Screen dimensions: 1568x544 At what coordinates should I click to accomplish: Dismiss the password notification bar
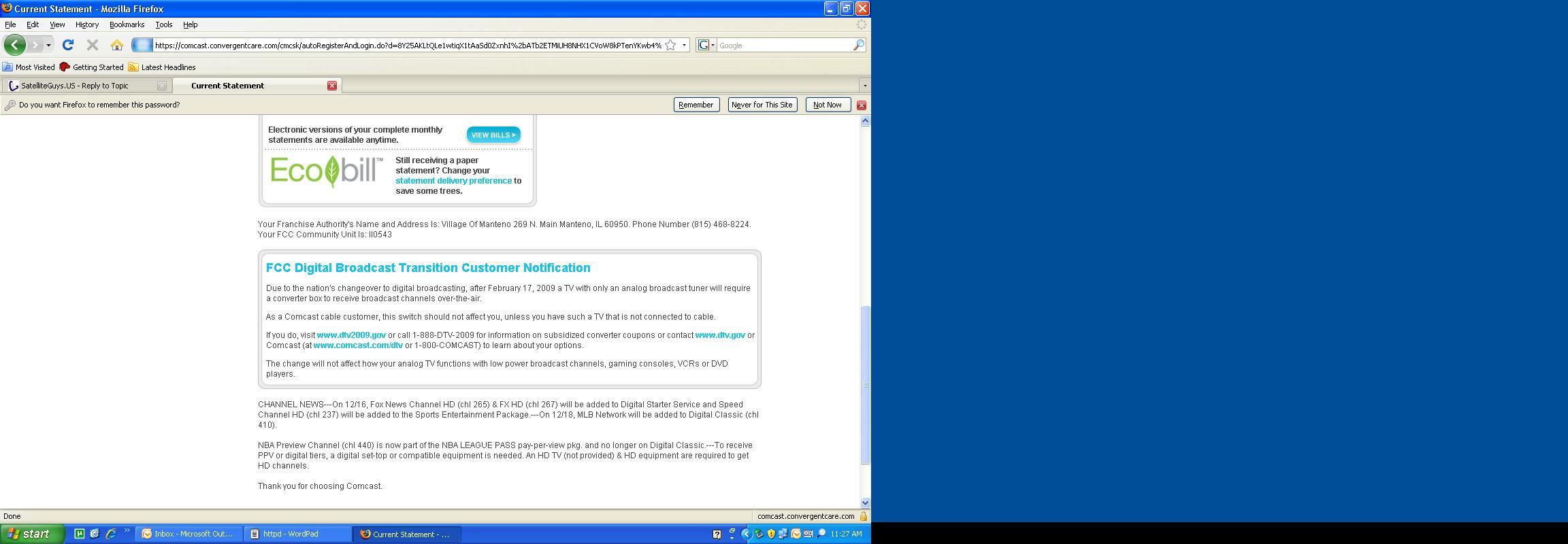coord(861,105)
